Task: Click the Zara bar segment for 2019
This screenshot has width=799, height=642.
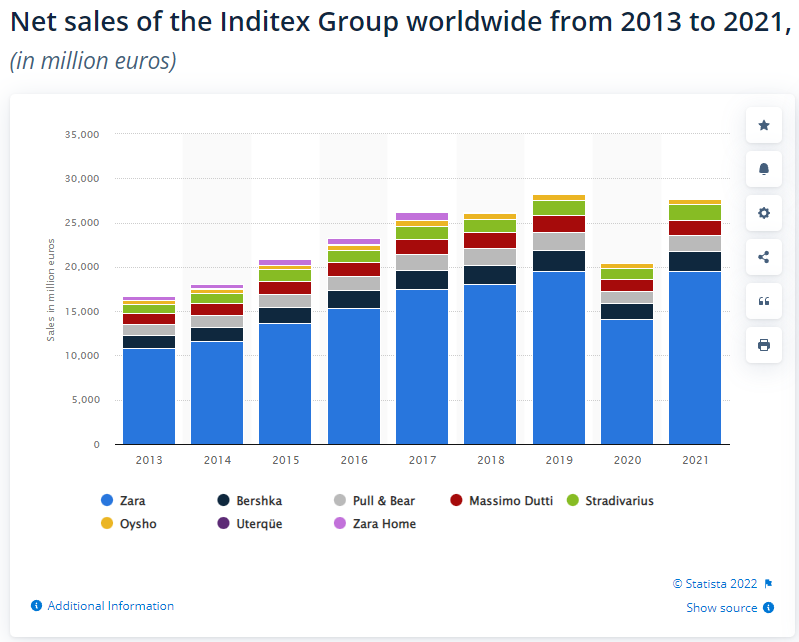Action: (559, 358)
